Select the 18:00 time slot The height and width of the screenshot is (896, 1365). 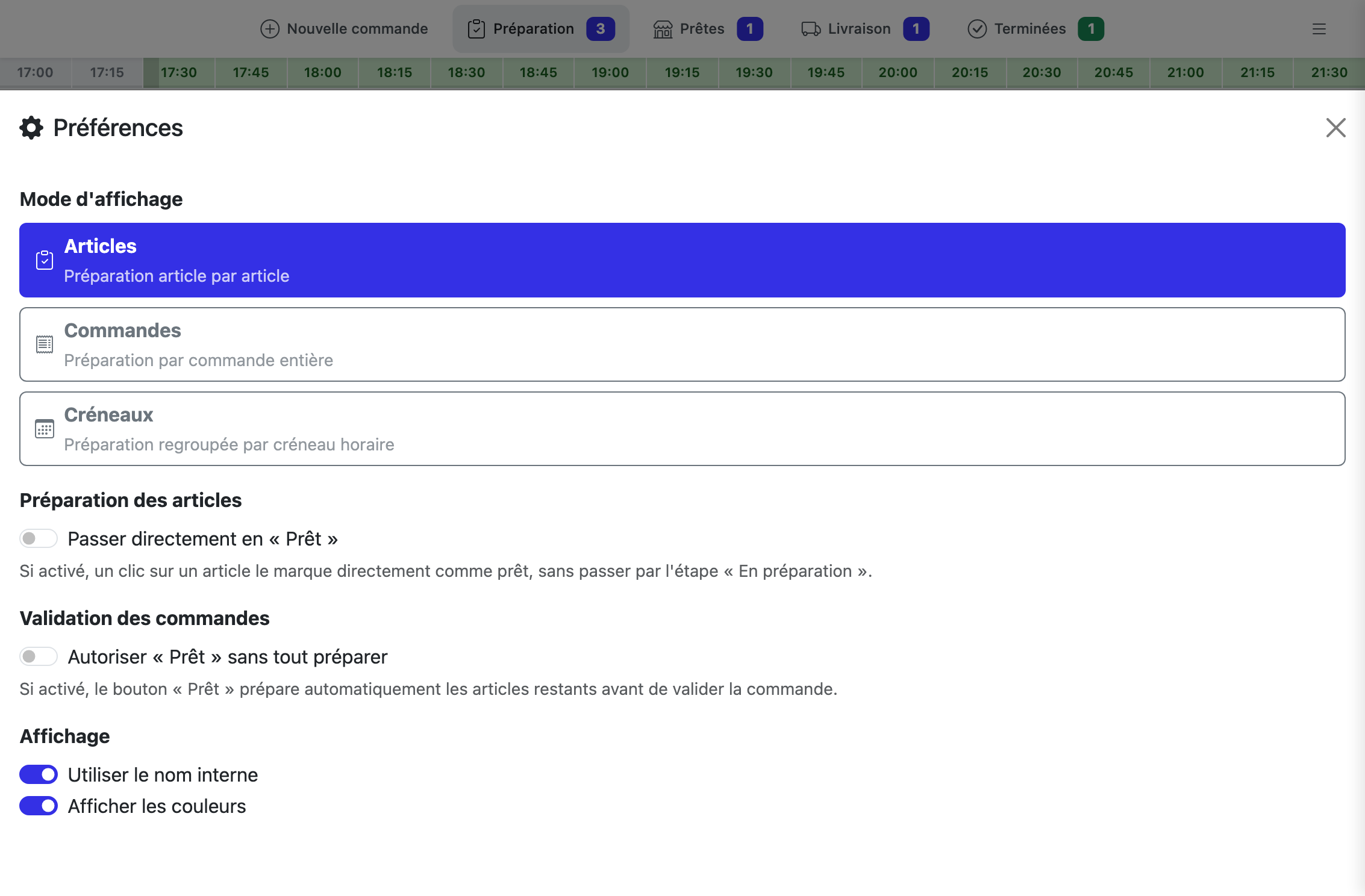(323, 73)
